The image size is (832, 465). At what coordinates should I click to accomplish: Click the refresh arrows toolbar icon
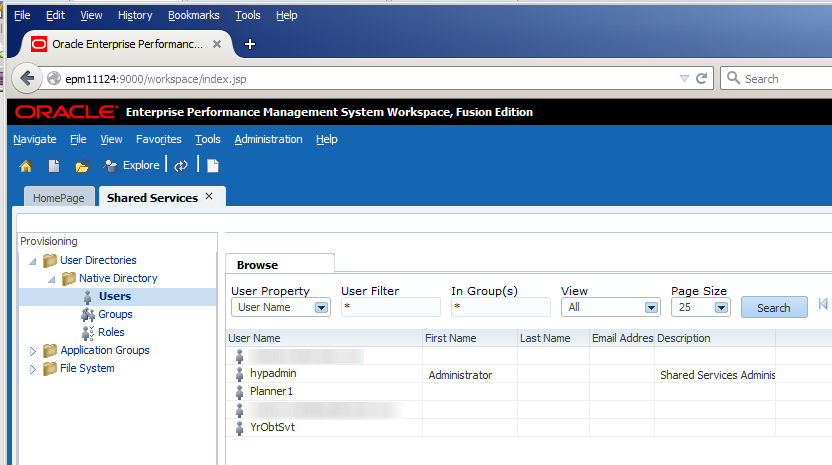181,166
